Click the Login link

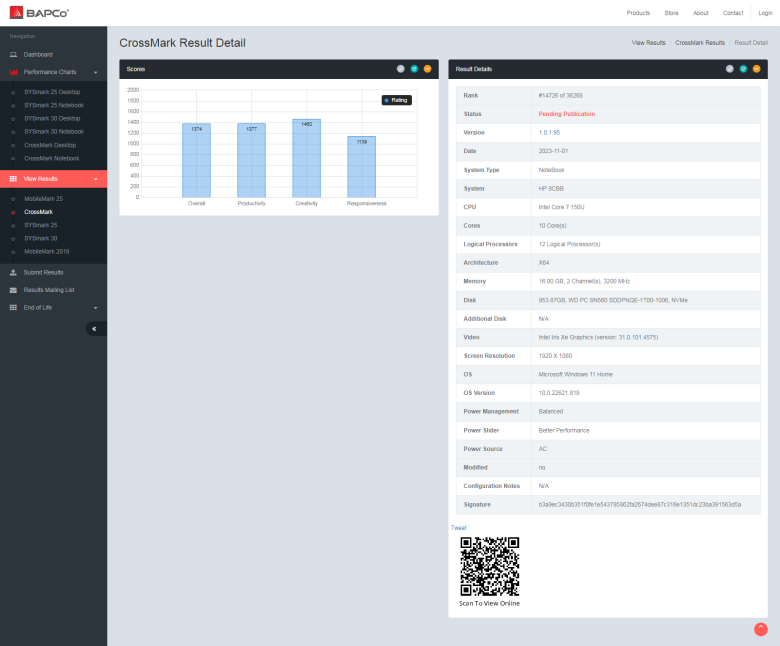765,13
